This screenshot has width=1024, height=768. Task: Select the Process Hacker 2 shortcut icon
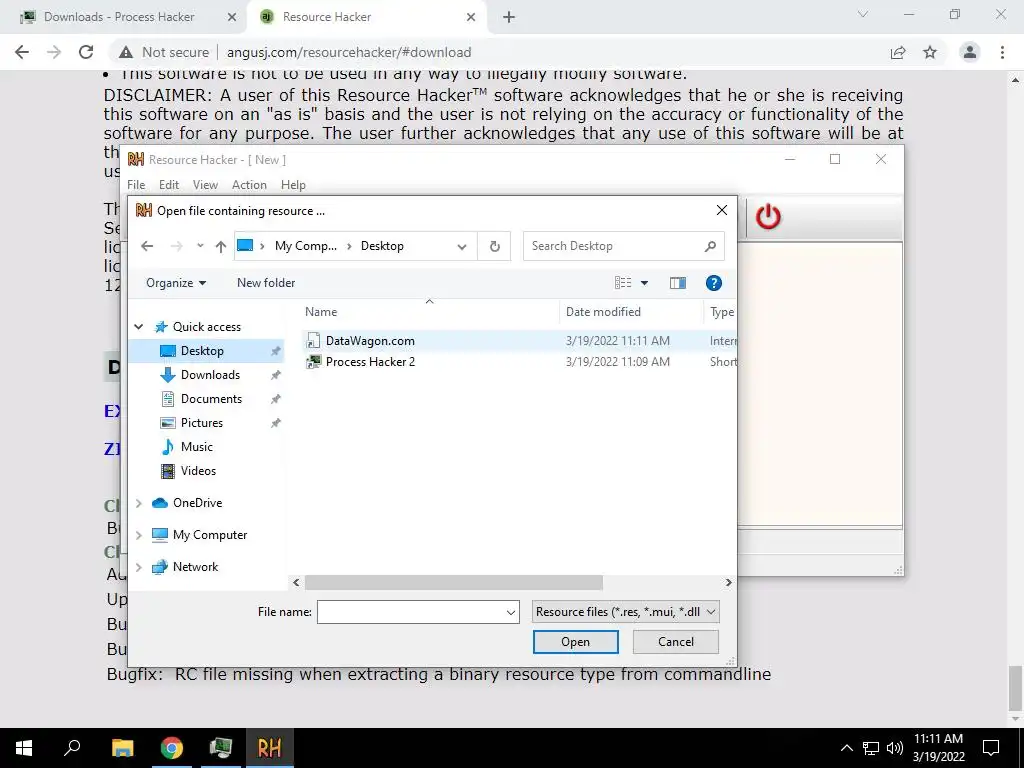click(x=313, y=362)
